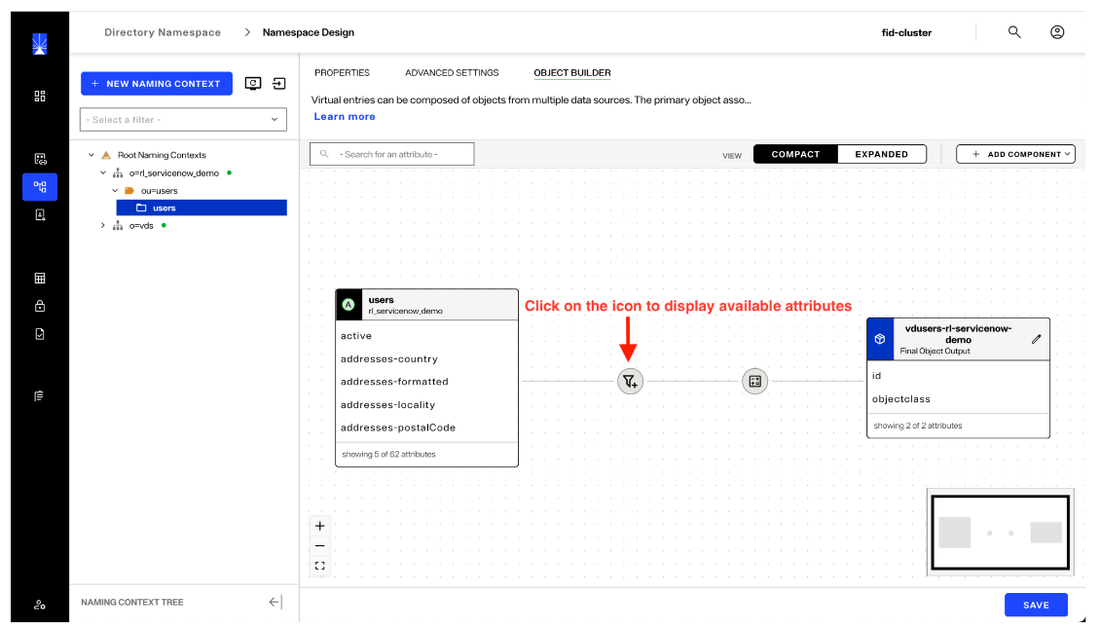Click the import/export arrow icon beside refresh
Image resolution: width=1100 pixels, height=635 pixels.
279,83
